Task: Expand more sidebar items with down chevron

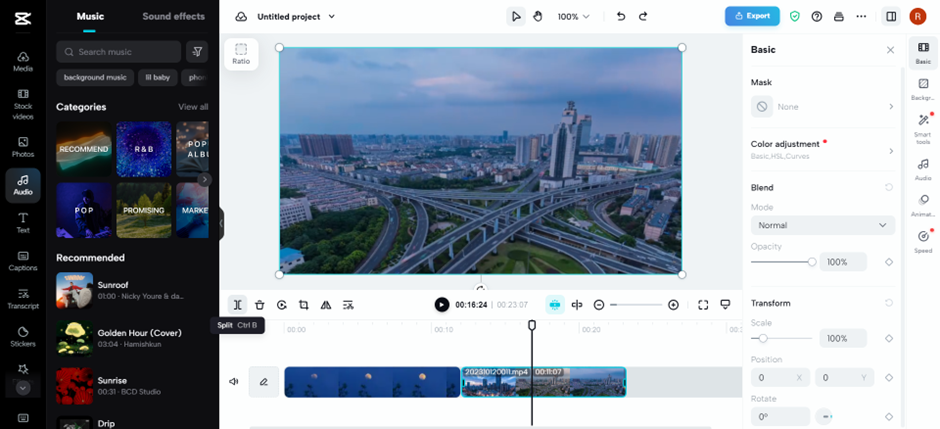Action: [x=23, y=388]
